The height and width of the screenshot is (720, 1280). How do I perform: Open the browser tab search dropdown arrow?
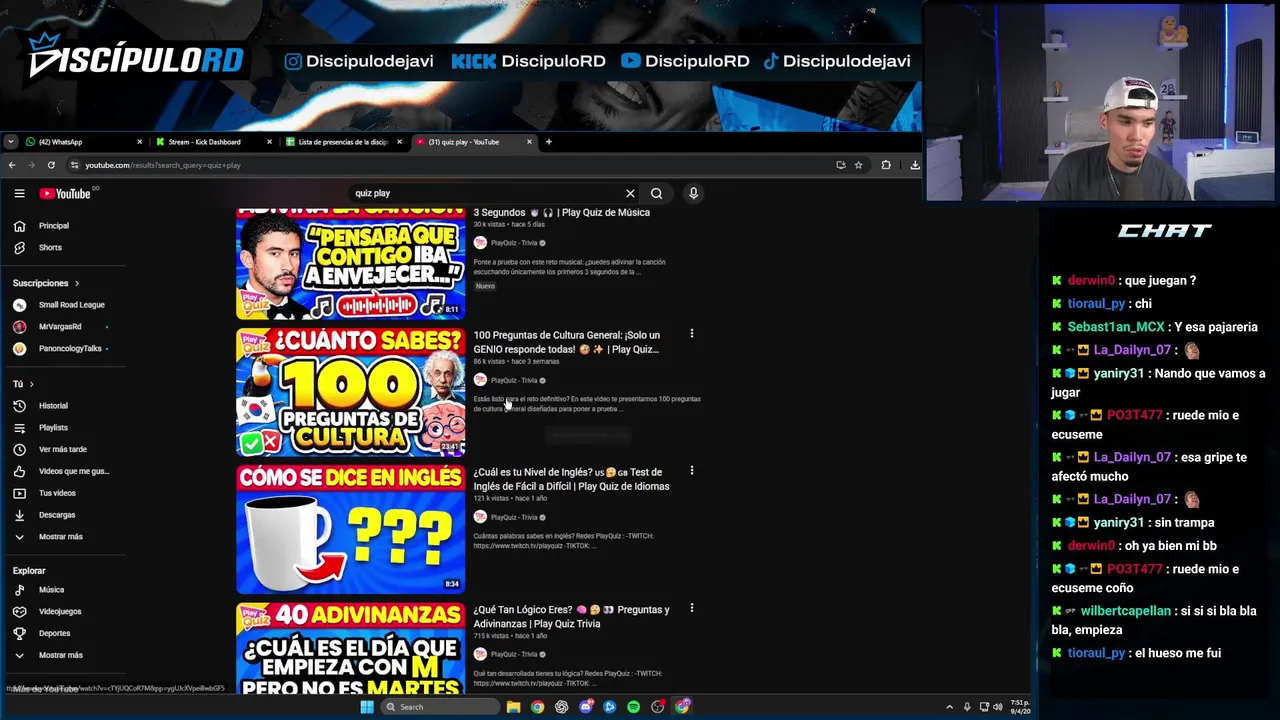10,142
